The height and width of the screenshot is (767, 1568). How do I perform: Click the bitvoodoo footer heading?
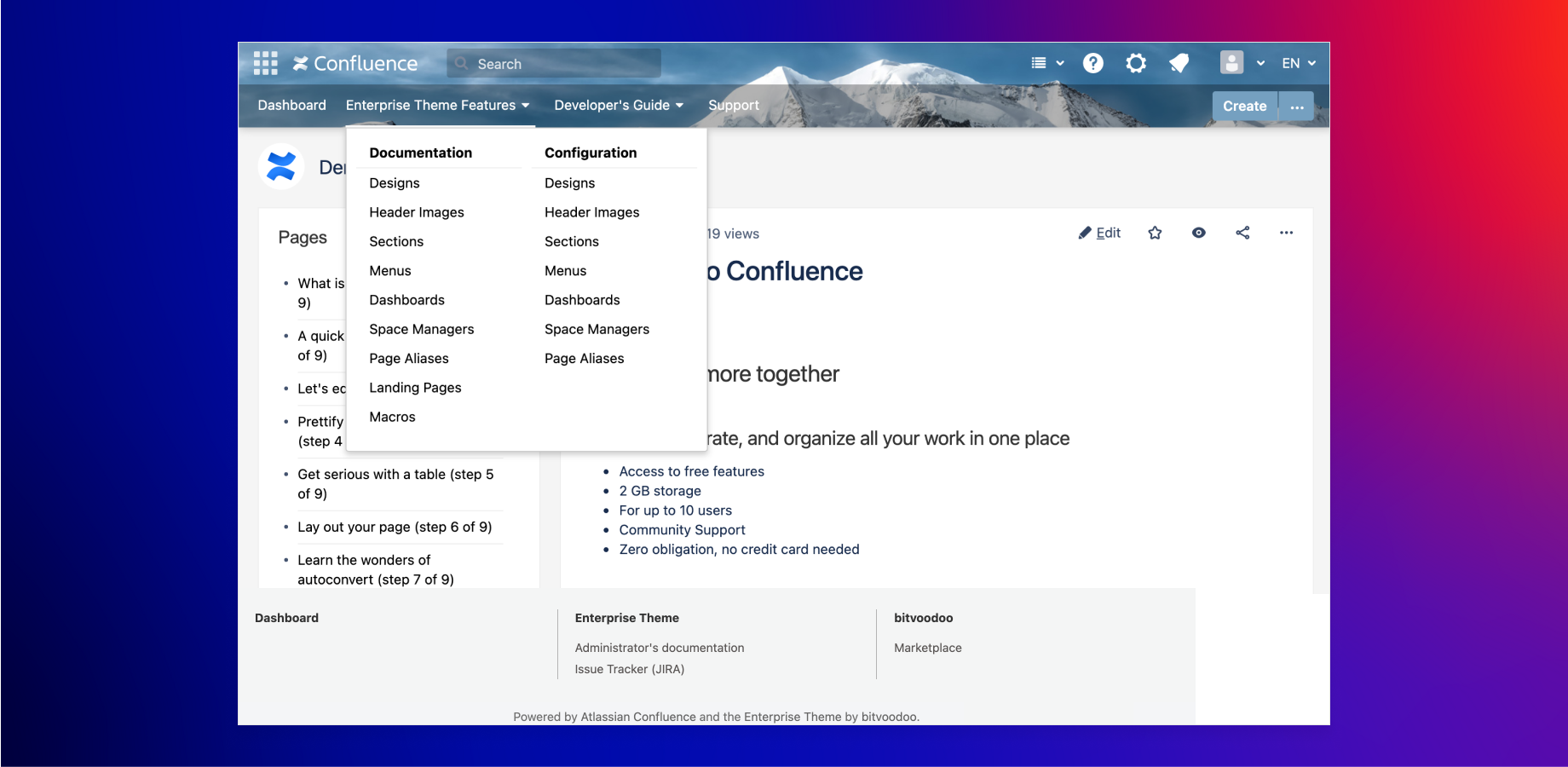click(x=924, y=618)
